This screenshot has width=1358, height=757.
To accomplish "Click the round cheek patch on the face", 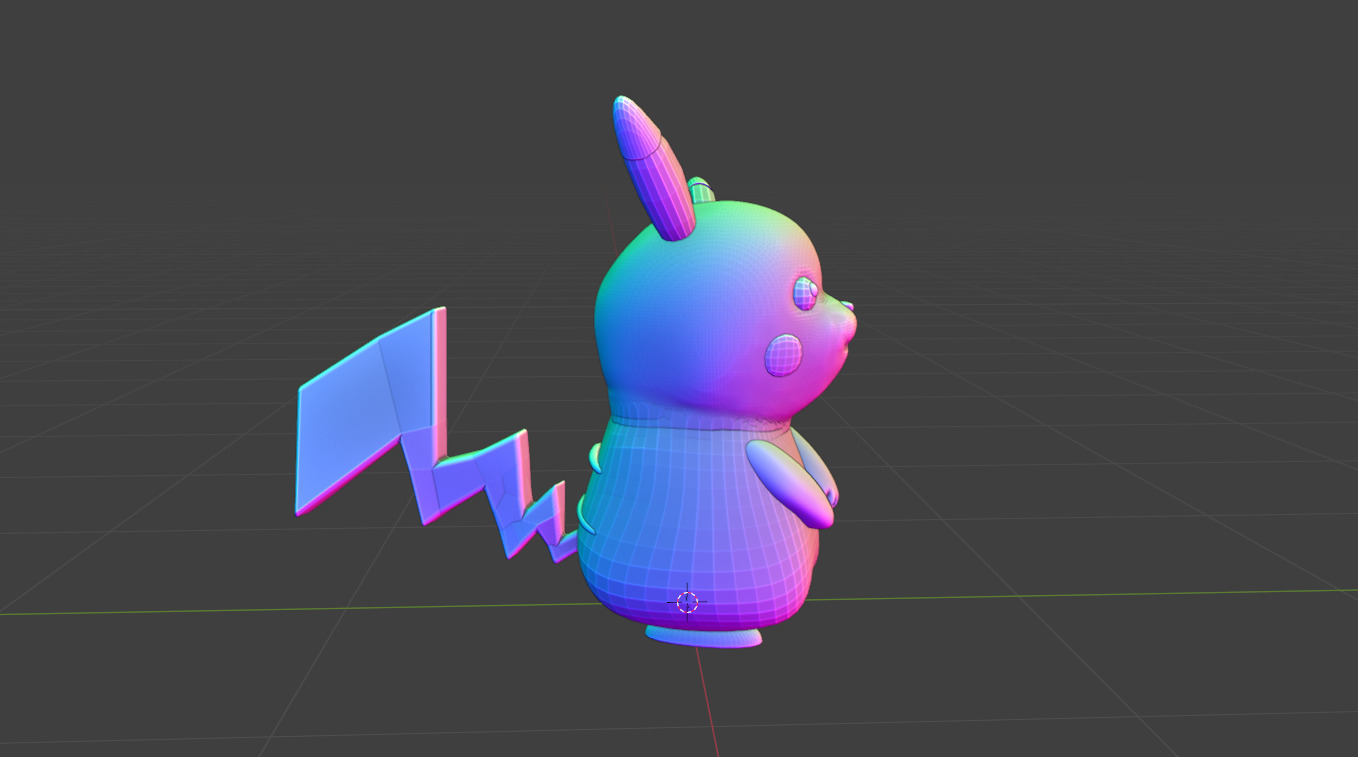I will pyautogui.click(x=784, y=354).
